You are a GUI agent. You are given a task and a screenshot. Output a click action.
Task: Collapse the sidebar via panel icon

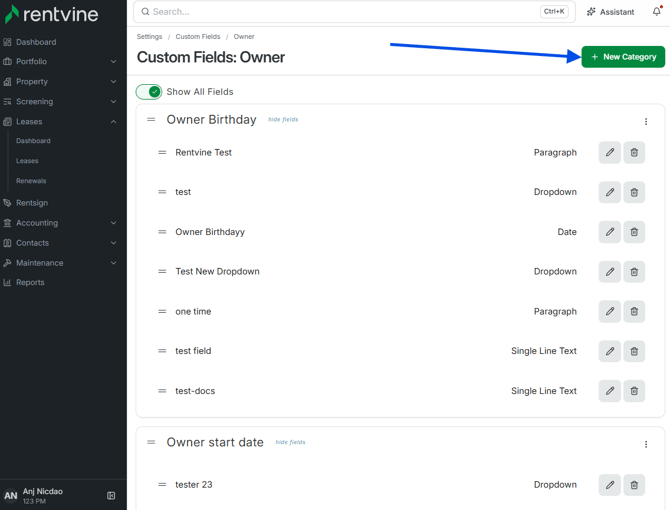(111, 495)
